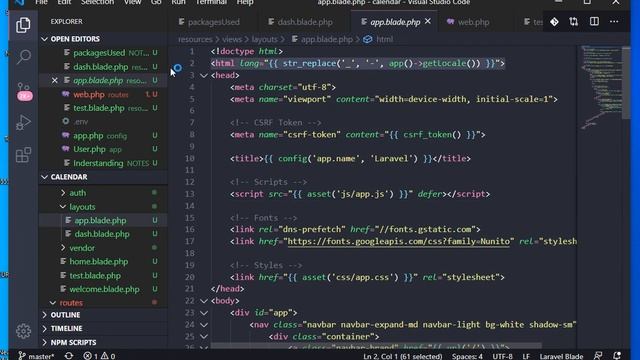Click layouts in the breadcrumb path
Screen dimensions: 640x360
[x=264, y=39]
